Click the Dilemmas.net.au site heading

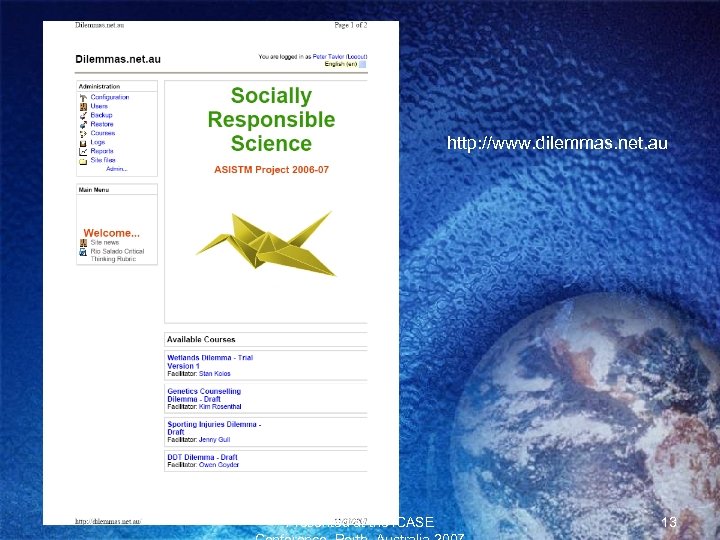[x=118, y=59]
